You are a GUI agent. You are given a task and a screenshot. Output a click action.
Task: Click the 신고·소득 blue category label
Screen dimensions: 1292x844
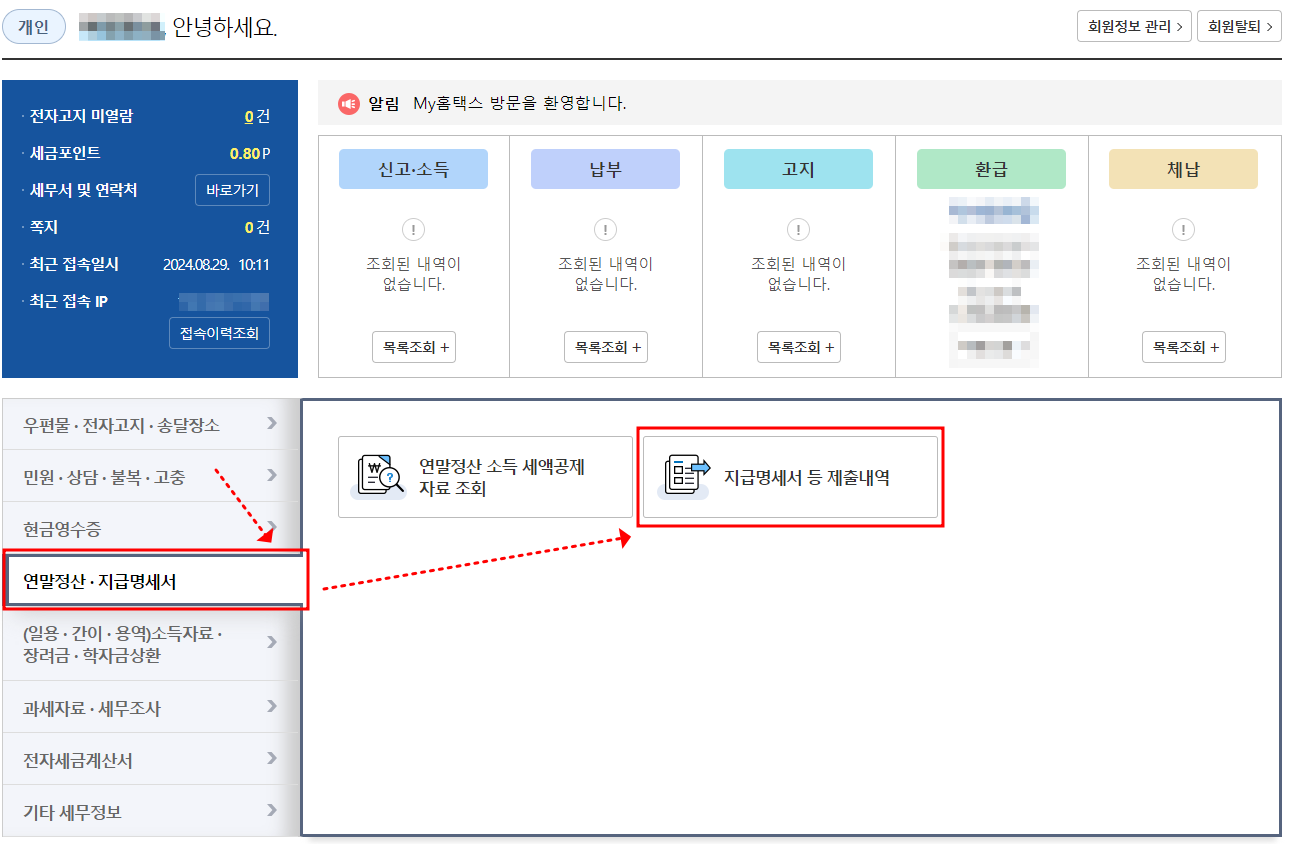413,169
